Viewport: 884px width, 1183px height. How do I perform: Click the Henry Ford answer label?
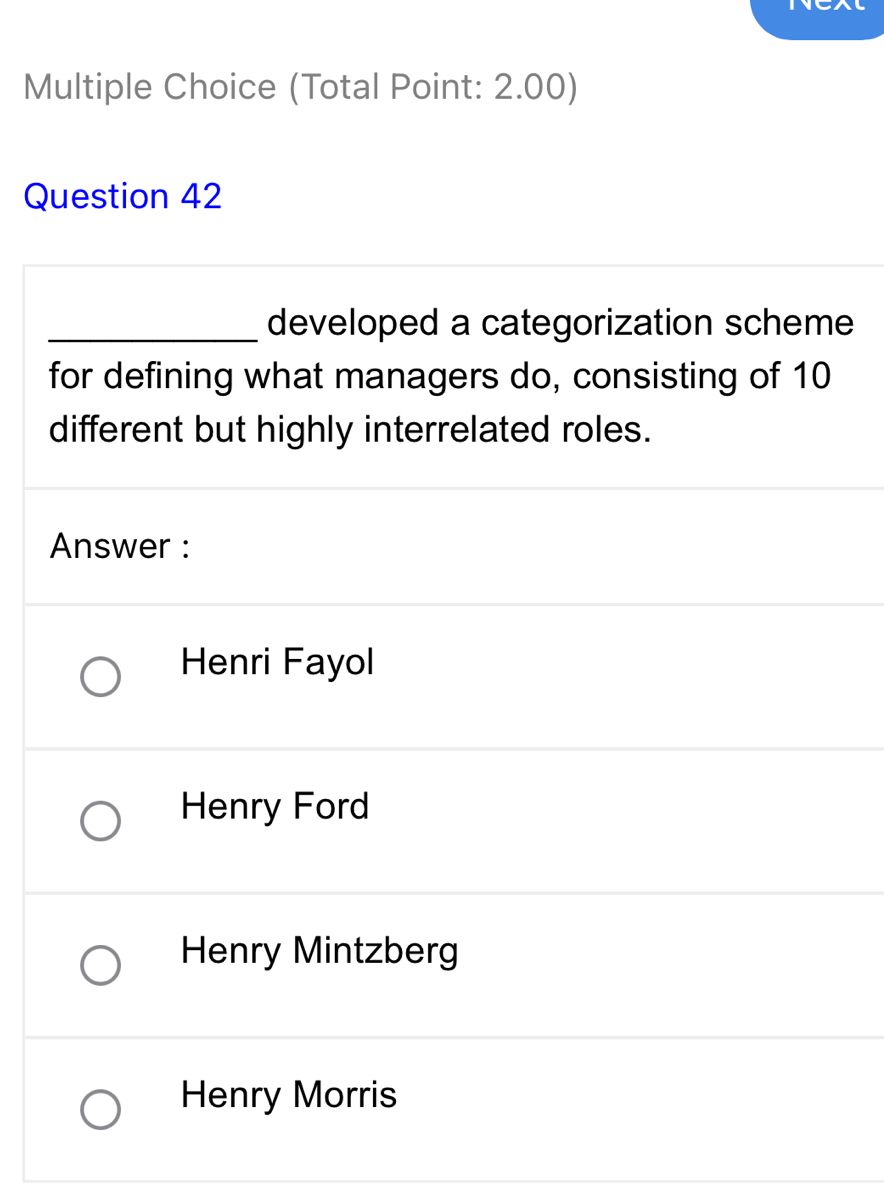pos(274,806)
